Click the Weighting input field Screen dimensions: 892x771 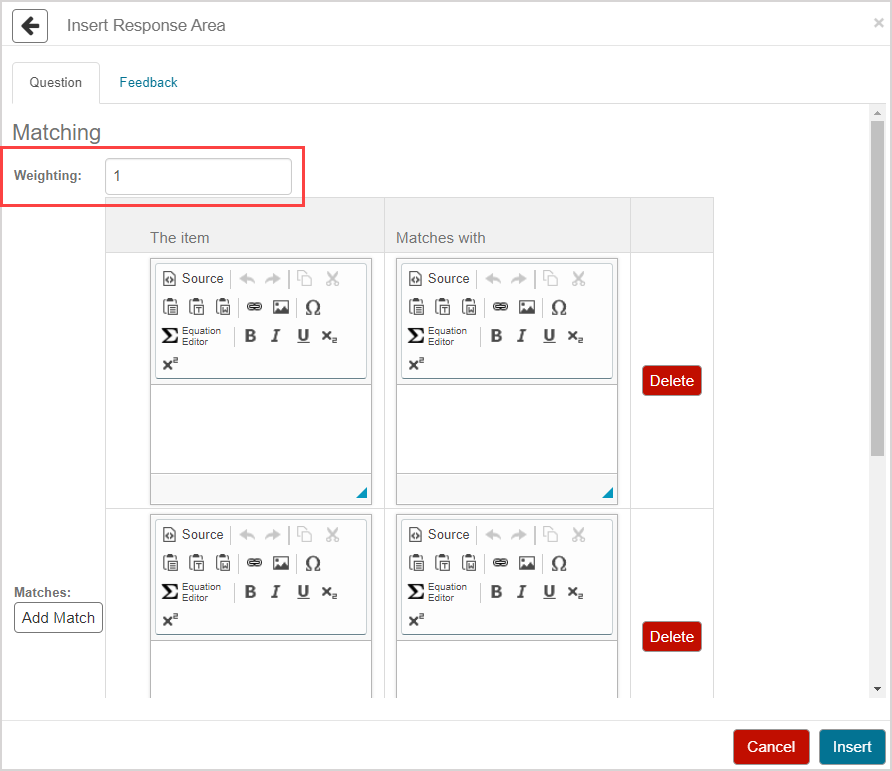(198, 176)
